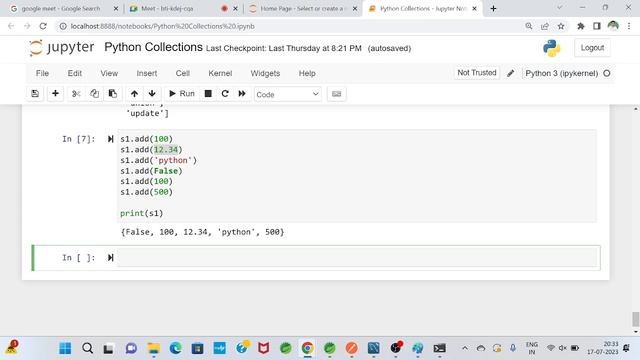Open a new browser tab
640x360 pixels.
pyautogui.click(x=493, y=9)
